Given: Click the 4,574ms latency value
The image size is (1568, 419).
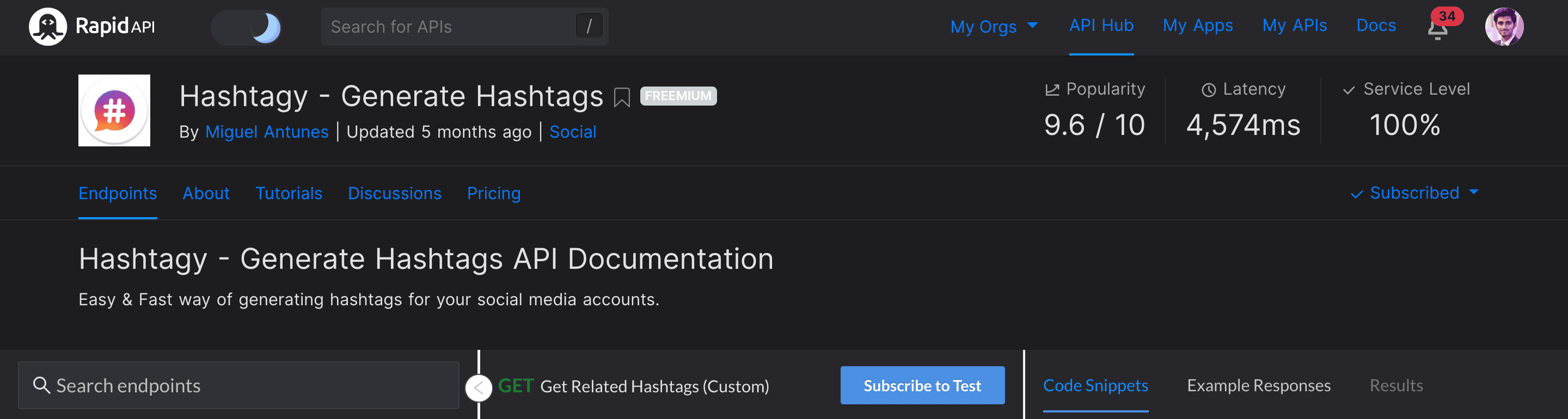Looking at the screenshot, I should pyautogui.click(x=1243, y=125).
